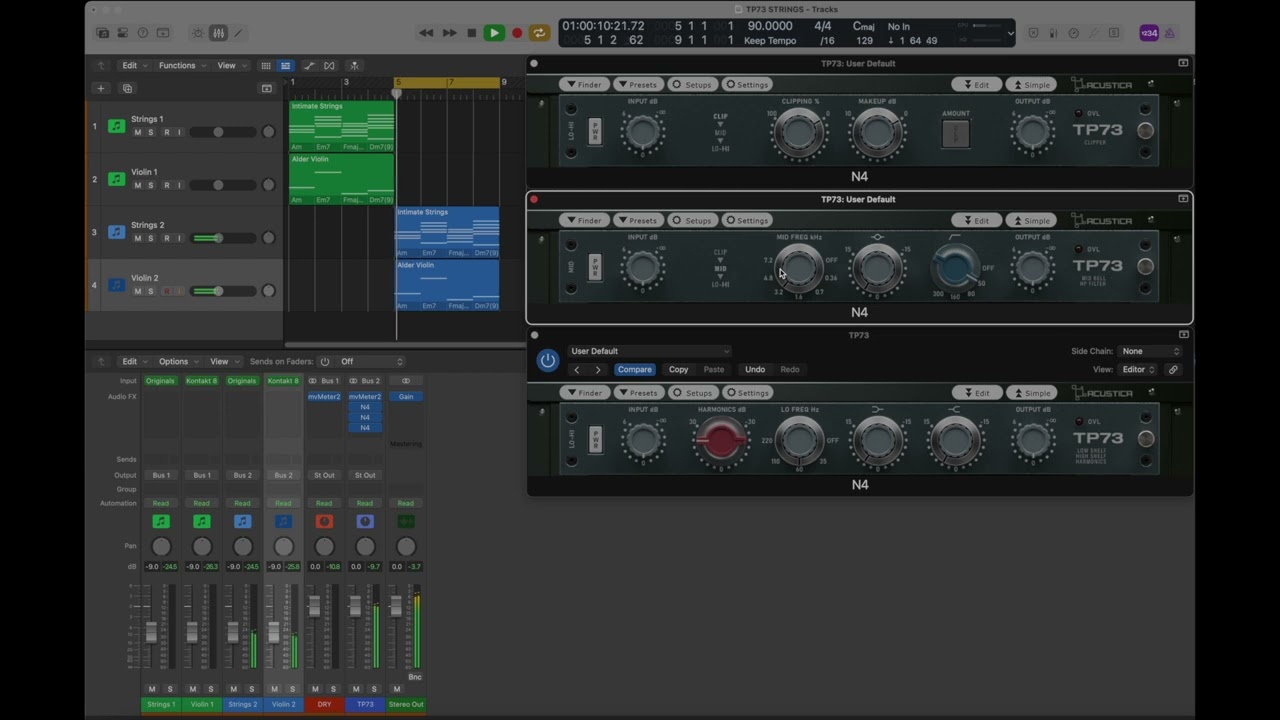Show Flex in the tracks area

coord(329,66)
